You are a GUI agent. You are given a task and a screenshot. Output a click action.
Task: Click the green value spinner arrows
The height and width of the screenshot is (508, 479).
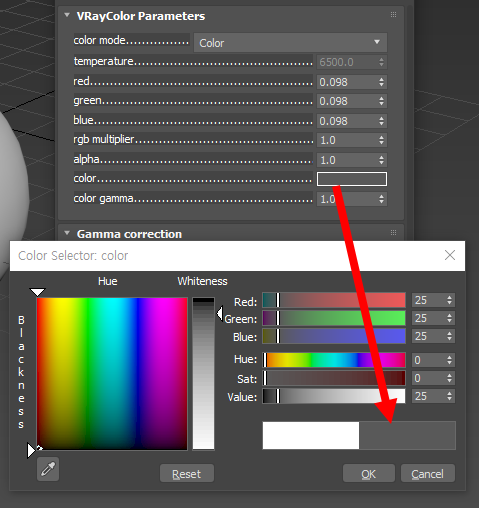tap(381, 101)
